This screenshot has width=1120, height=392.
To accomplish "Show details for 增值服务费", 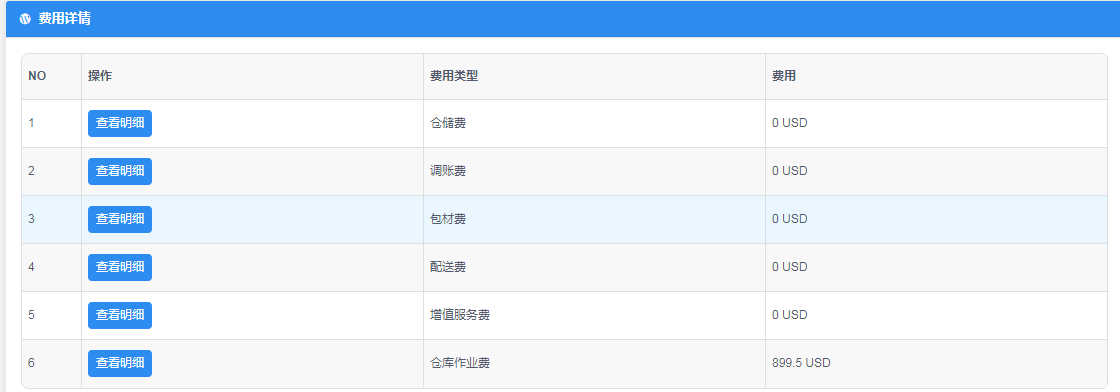I will 120,315.
